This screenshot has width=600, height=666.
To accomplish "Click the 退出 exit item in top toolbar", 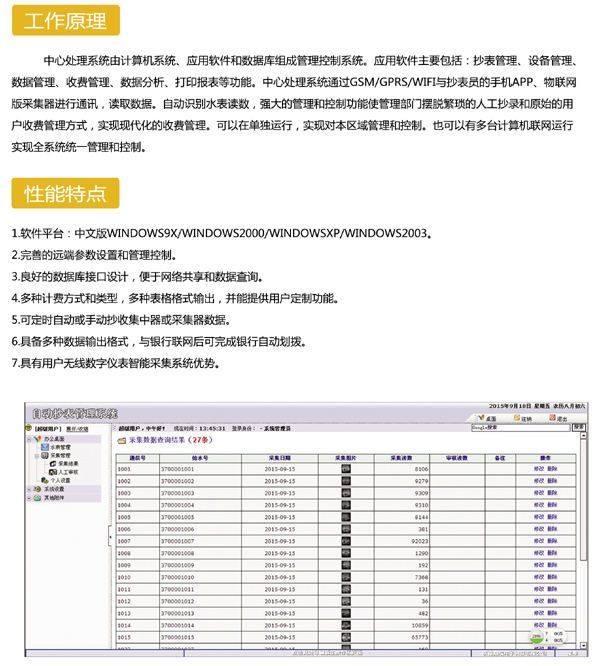I will pyautogui.click(x=558, y=418).
